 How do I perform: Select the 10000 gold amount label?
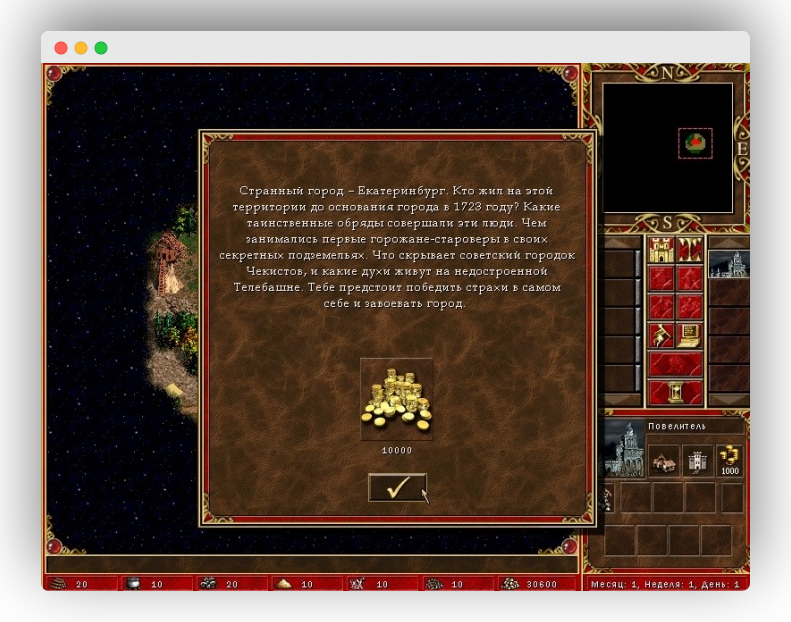coord(397,450)
